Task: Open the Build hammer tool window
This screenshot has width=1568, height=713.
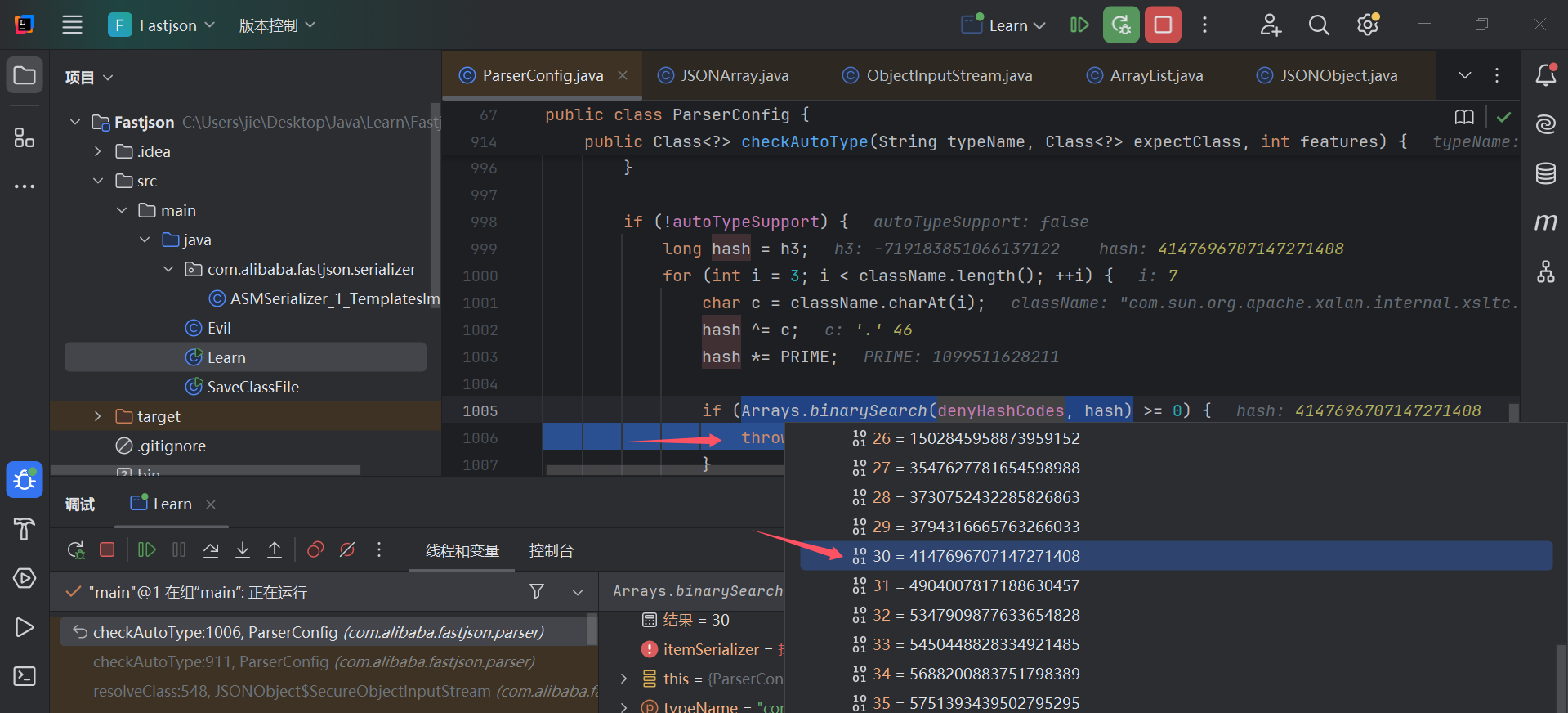Action: click(x=25, y=529)
